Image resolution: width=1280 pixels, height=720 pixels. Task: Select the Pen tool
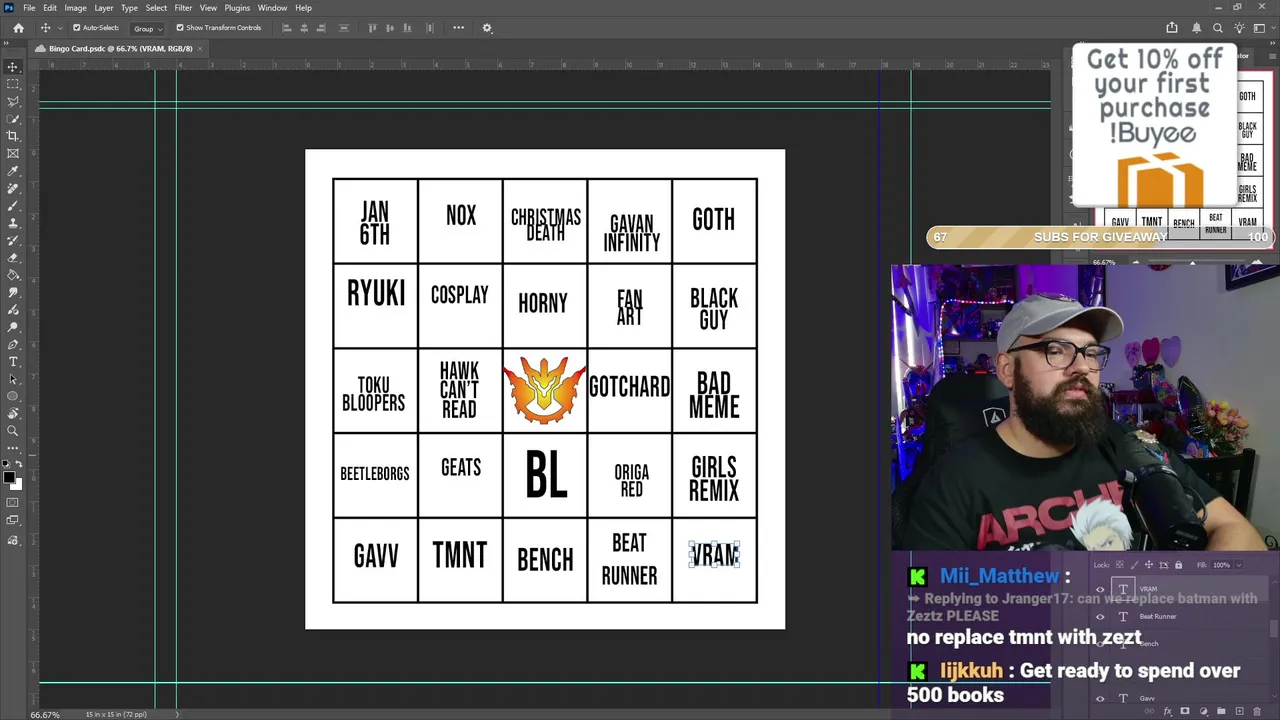click(x=13, y=344)
